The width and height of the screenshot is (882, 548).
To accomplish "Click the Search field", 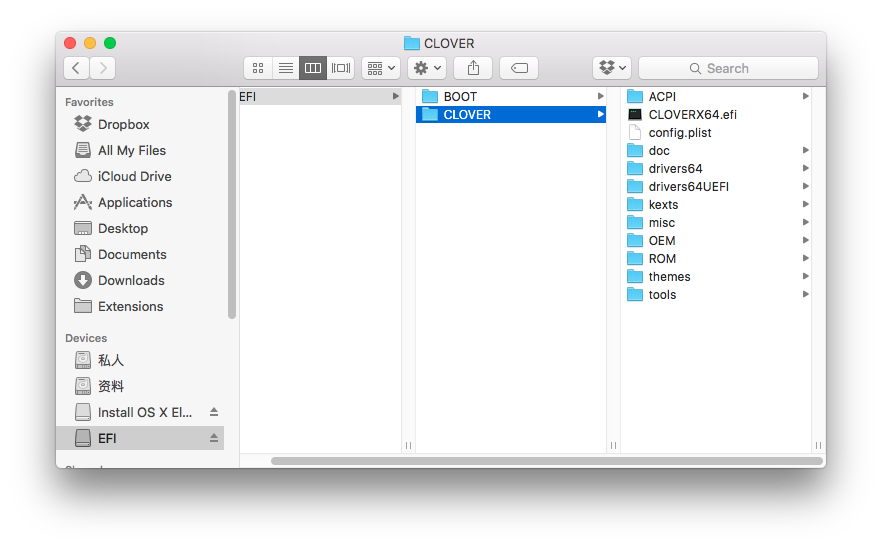I will click(x=728, y=68).
